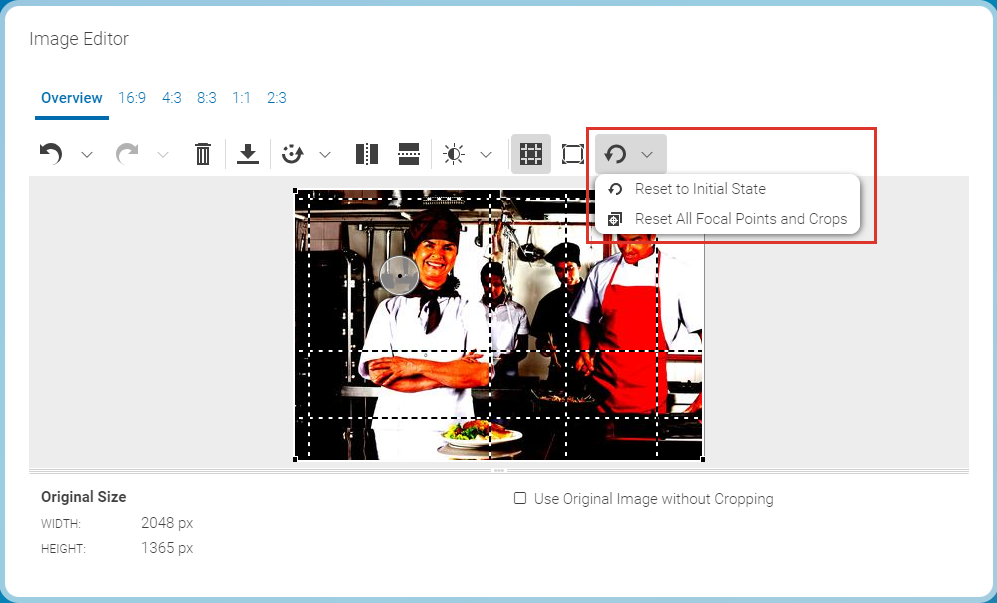Click the trash delete icon

coord(203,154)
